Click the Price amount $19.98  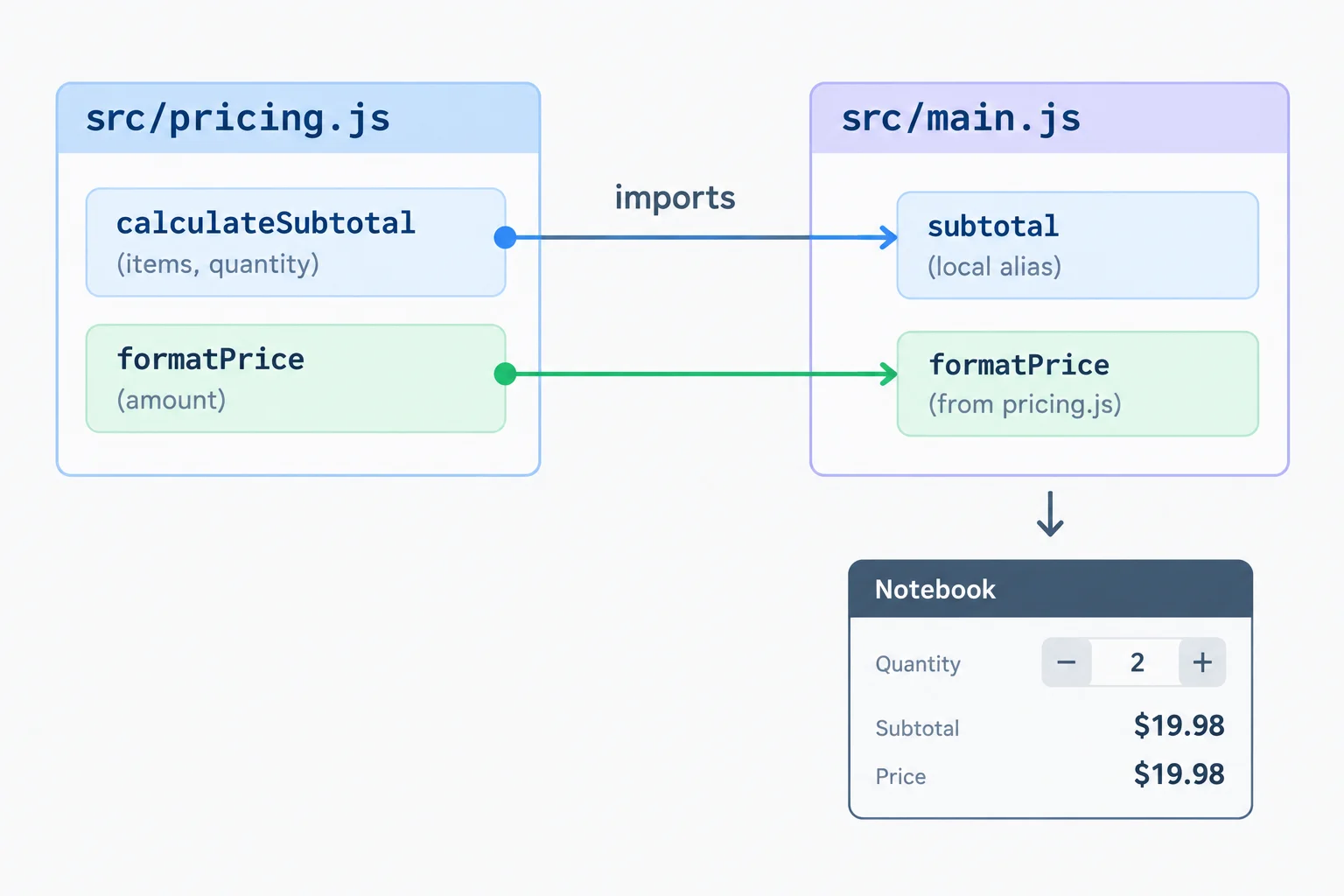1179,774
